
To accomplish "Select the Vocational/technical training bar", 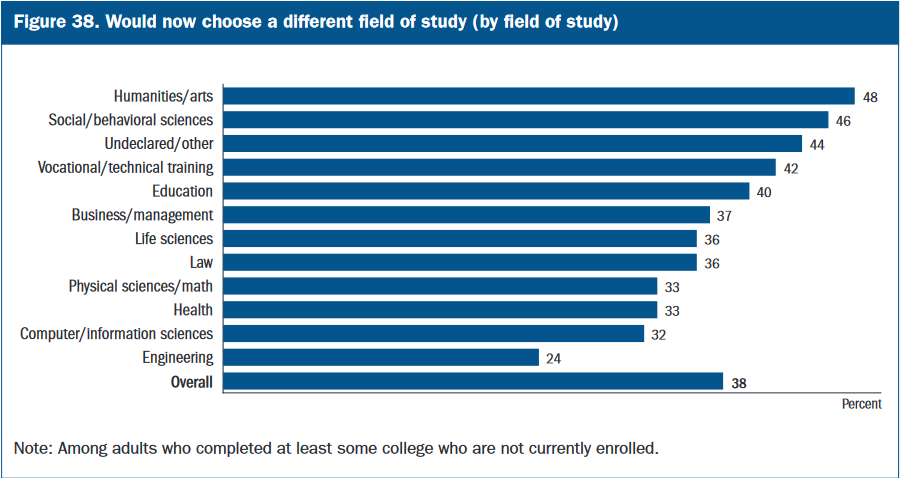I will click(x=499, y=167).
